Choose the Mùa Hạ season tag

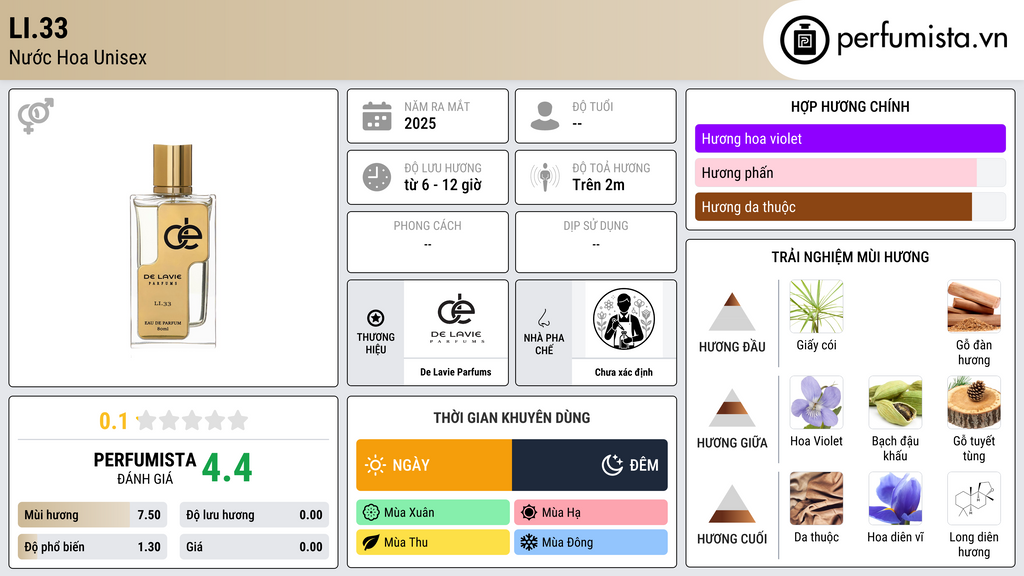[x=591, y=513]
